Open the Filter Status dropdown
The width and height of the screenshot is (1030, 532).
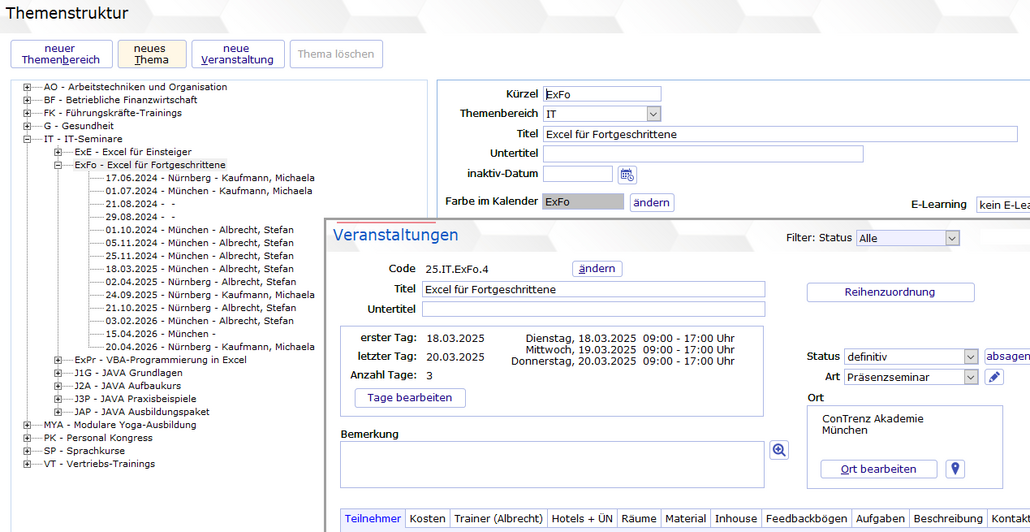pos(951,238)
